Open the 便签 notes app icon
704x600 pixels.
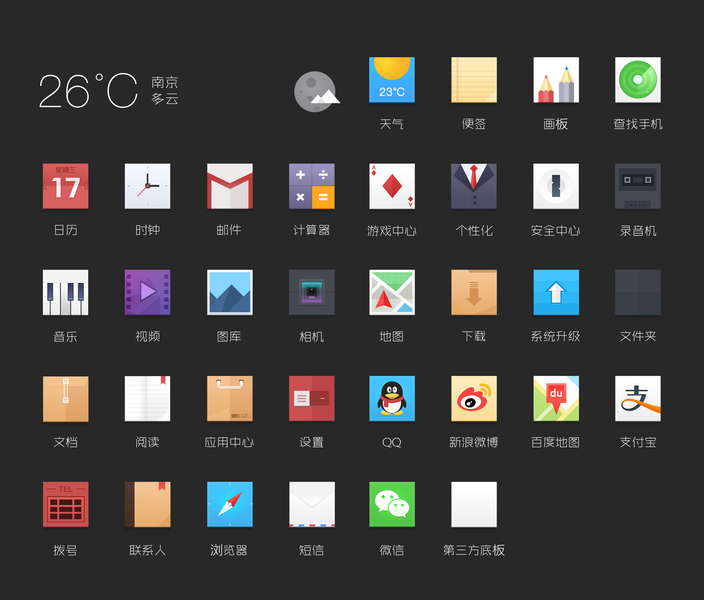(474, 80)
